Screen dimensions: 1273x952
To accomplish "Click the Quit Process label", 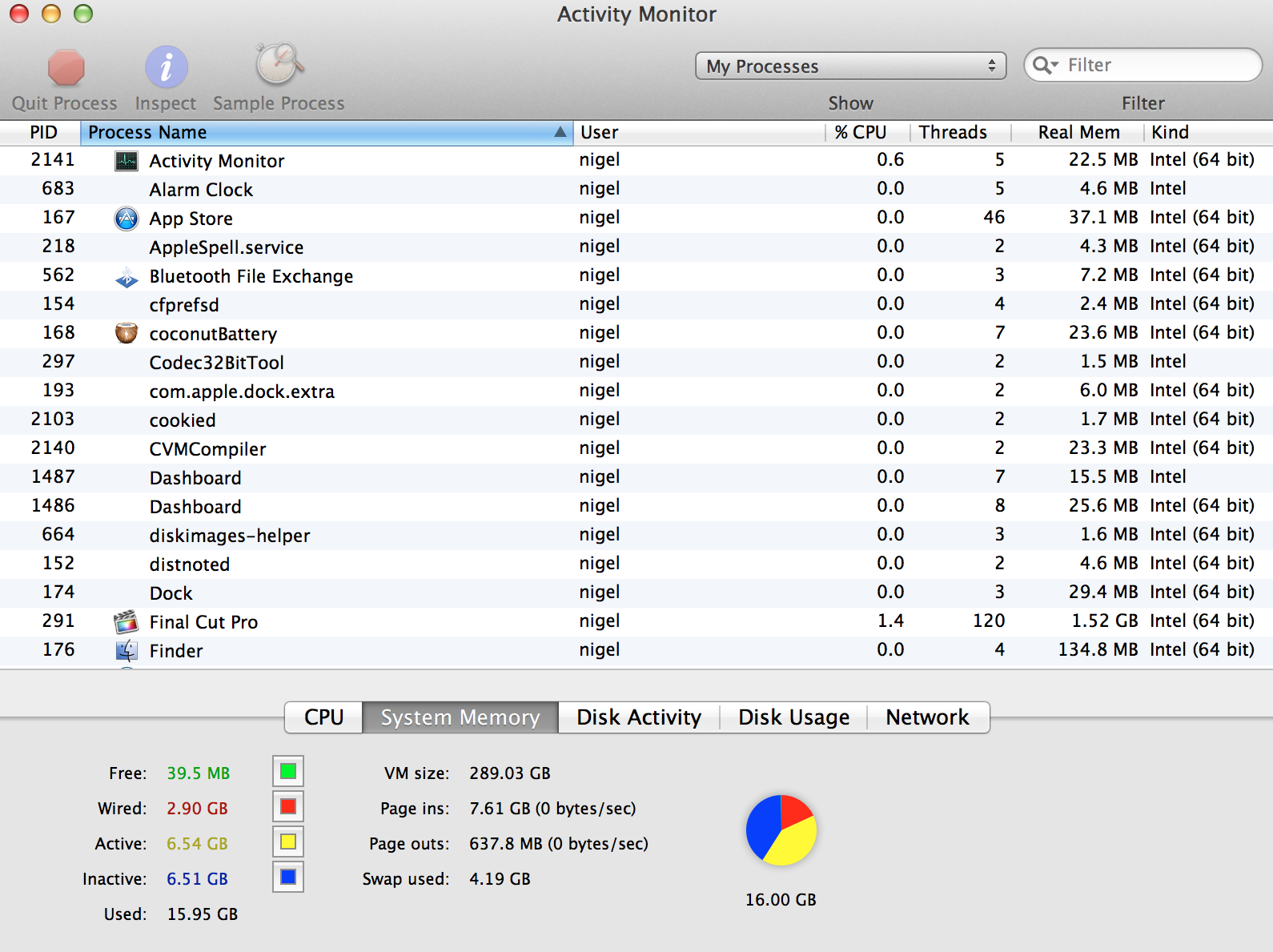I will click(x=64, y=103).
